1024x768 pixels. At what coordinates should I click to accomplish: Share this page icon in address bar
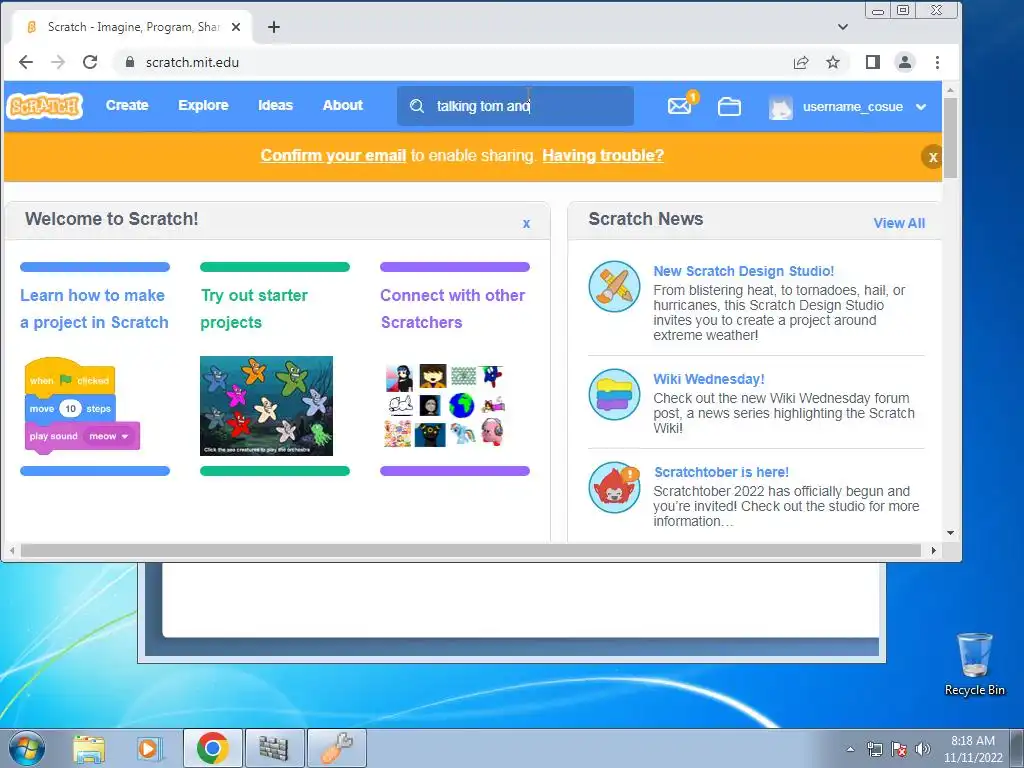801,62
